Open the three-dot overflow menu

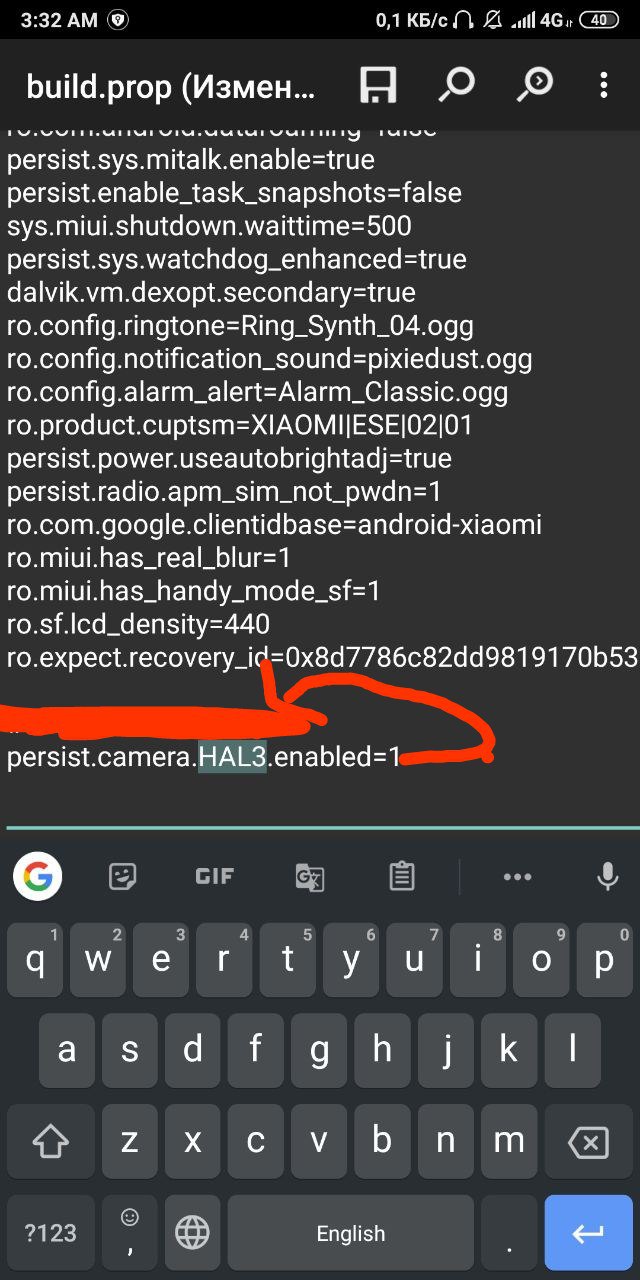(603, 86)
